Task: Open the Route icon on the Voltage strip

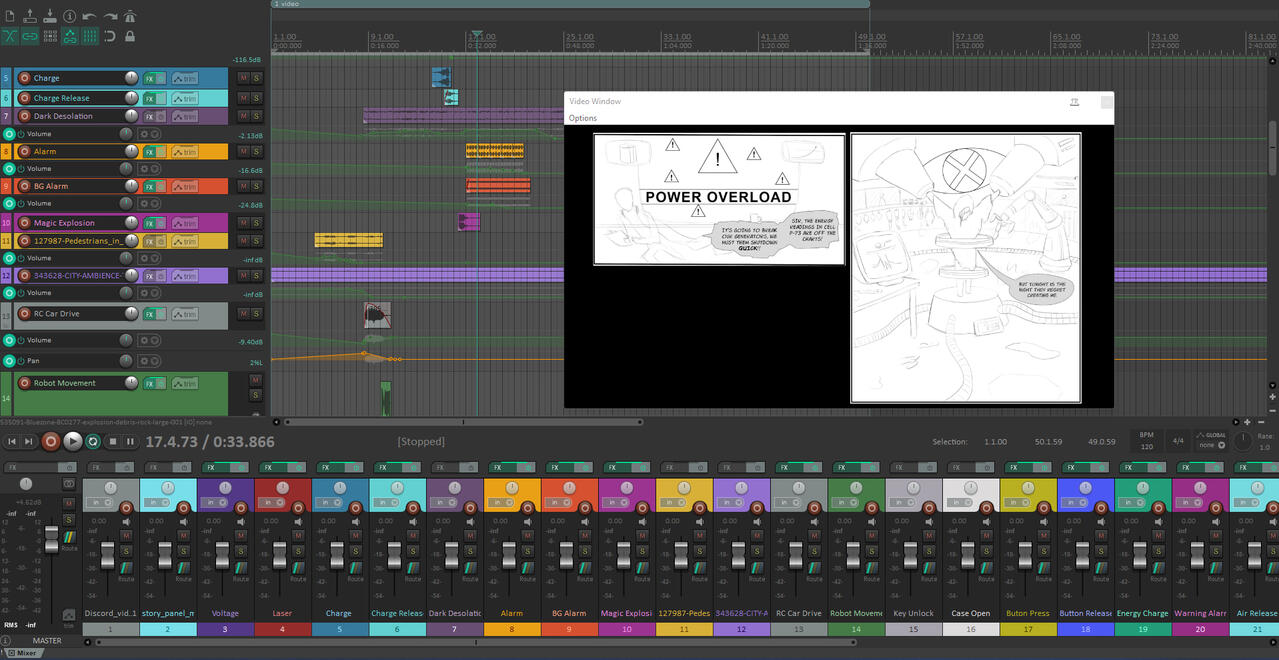Action: 241,568
